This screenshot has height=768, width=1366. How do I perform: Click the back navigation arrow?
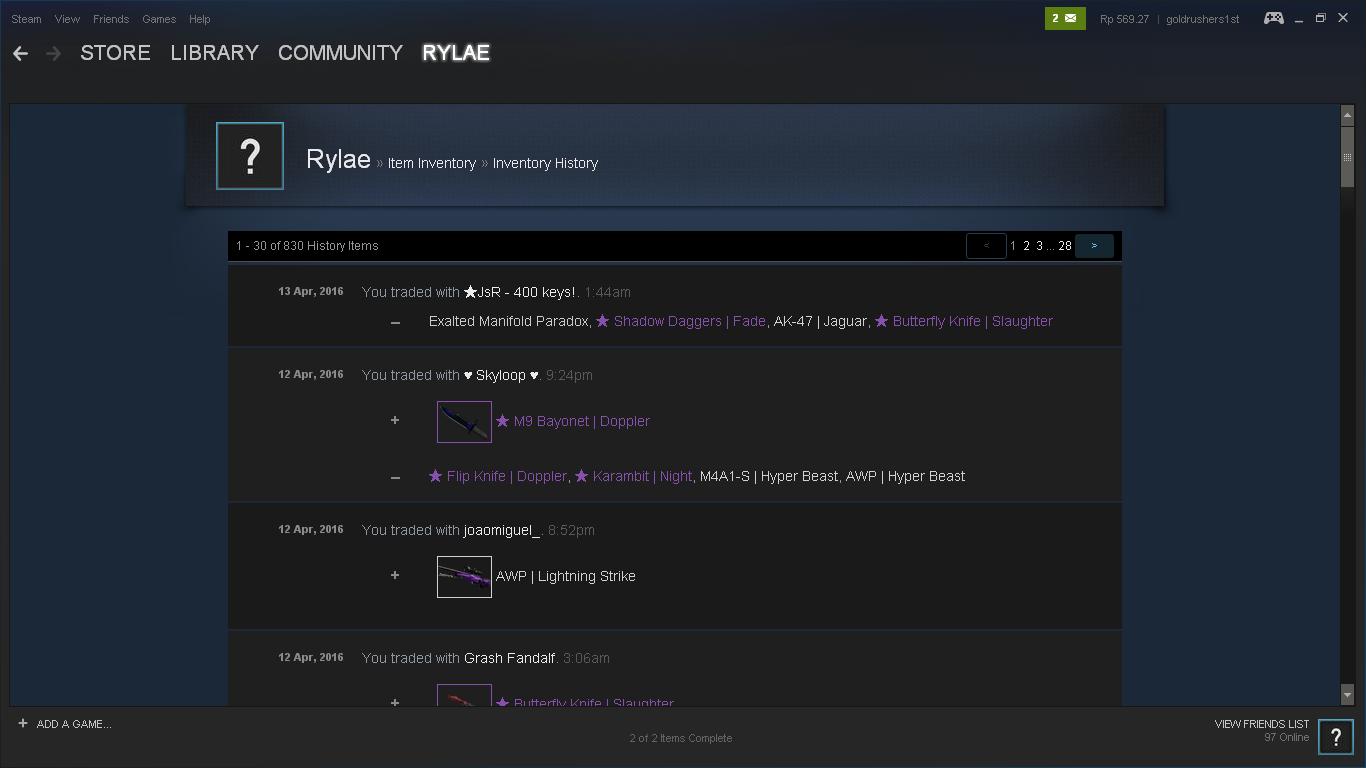click(x=20, y=53)
